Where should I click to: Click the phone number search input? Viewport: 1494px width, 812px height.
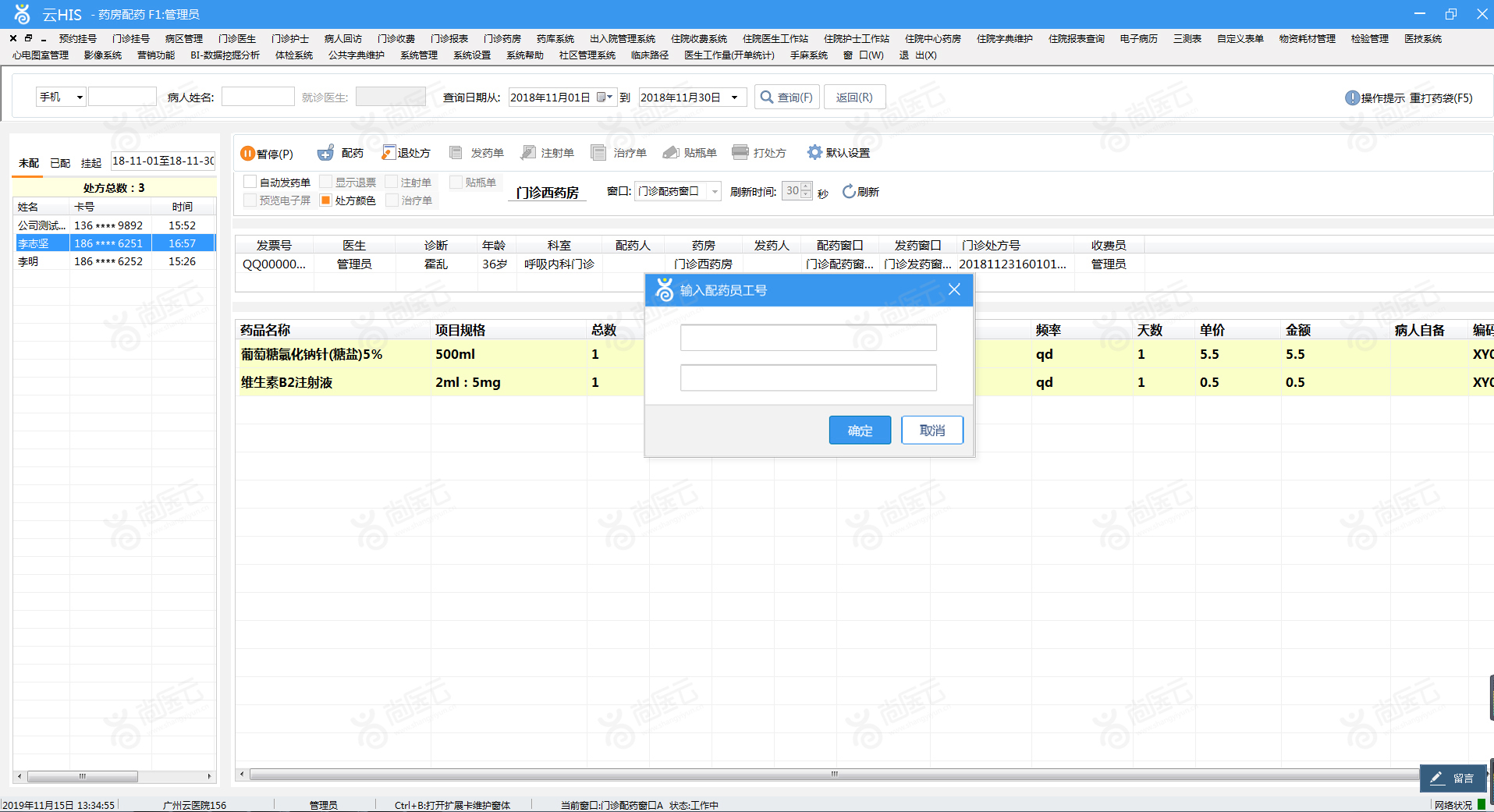click(x=122, y=97)
